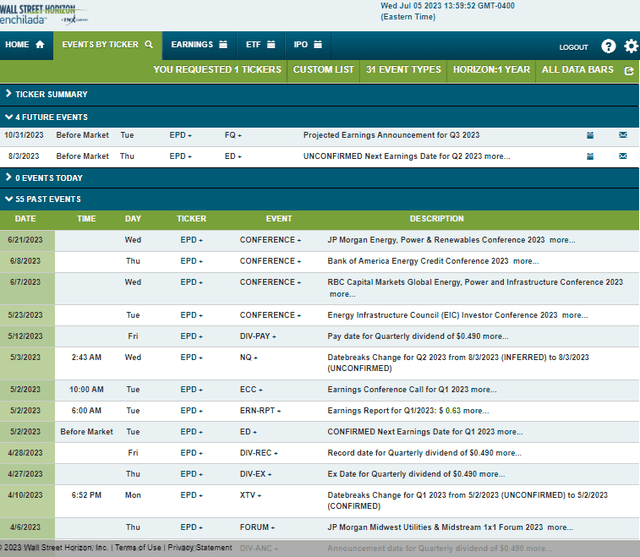Select the Events By Ticker tab
Image resolution: width=640 pixels, height=557 pixels.
point(107,44)
